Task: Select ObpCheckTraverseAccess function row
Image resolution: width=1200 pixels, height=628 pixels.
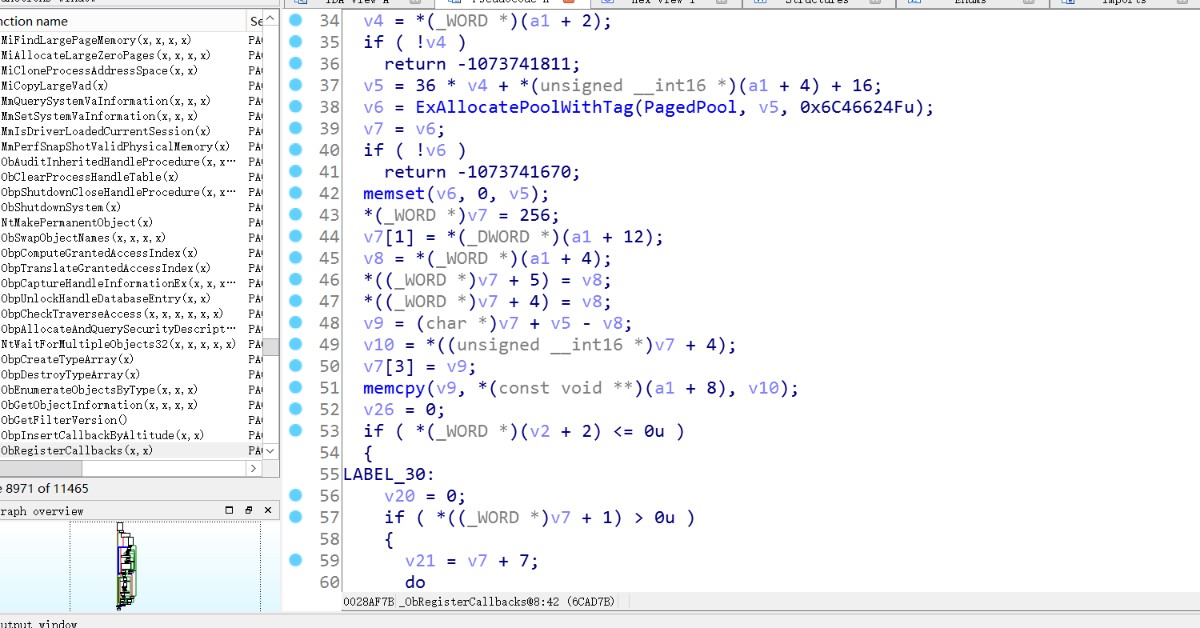Action: [132, 313]
